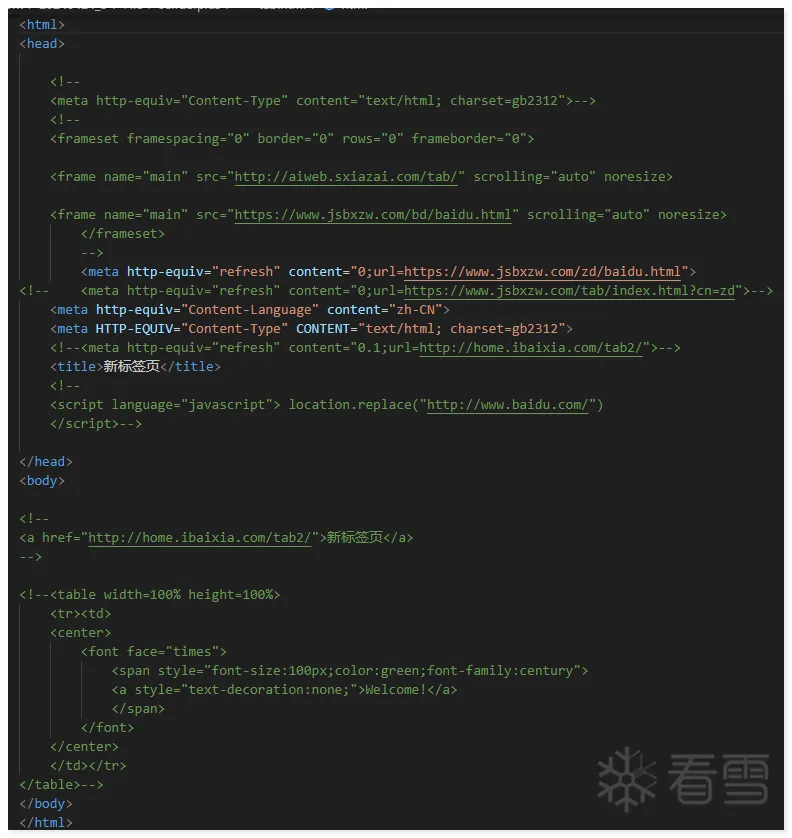This screenshot has width=792, height=838.
Task: Click the aiweb.sxiazai.com/tab/ URL link
Action: pyautogui.click(x=346, y=177)
